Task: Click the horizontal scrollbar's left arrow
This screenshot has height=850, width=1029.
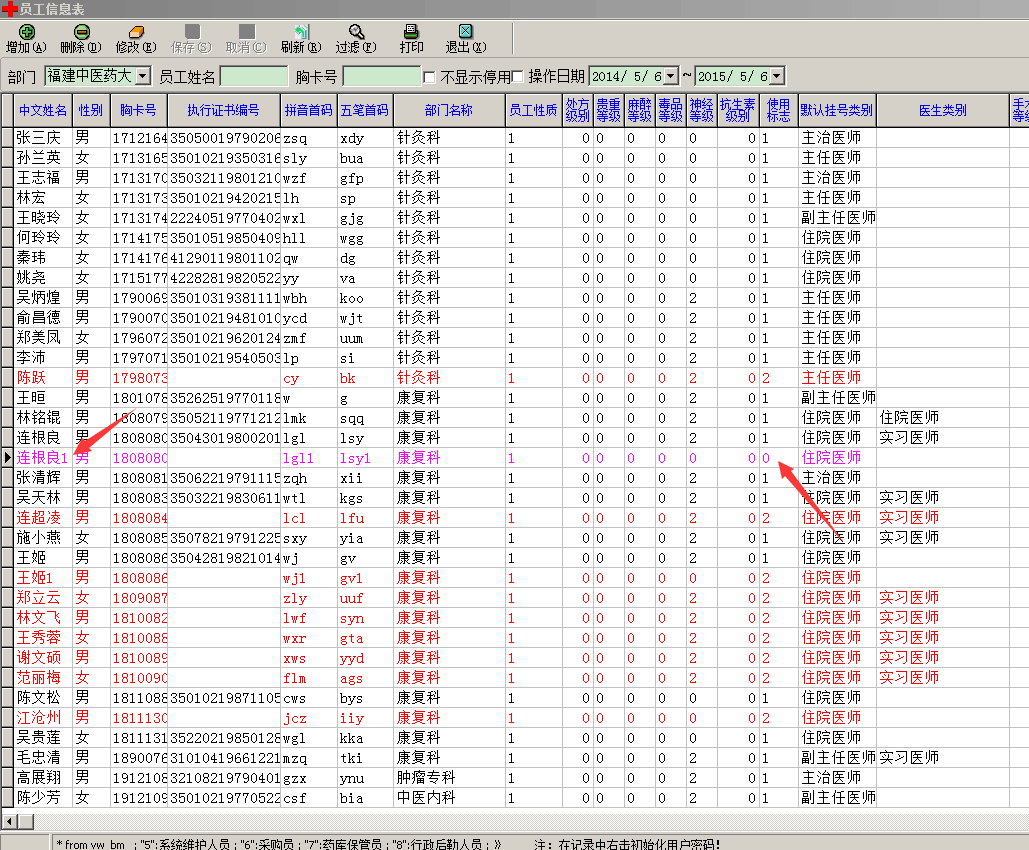Action: coord(10,821)
